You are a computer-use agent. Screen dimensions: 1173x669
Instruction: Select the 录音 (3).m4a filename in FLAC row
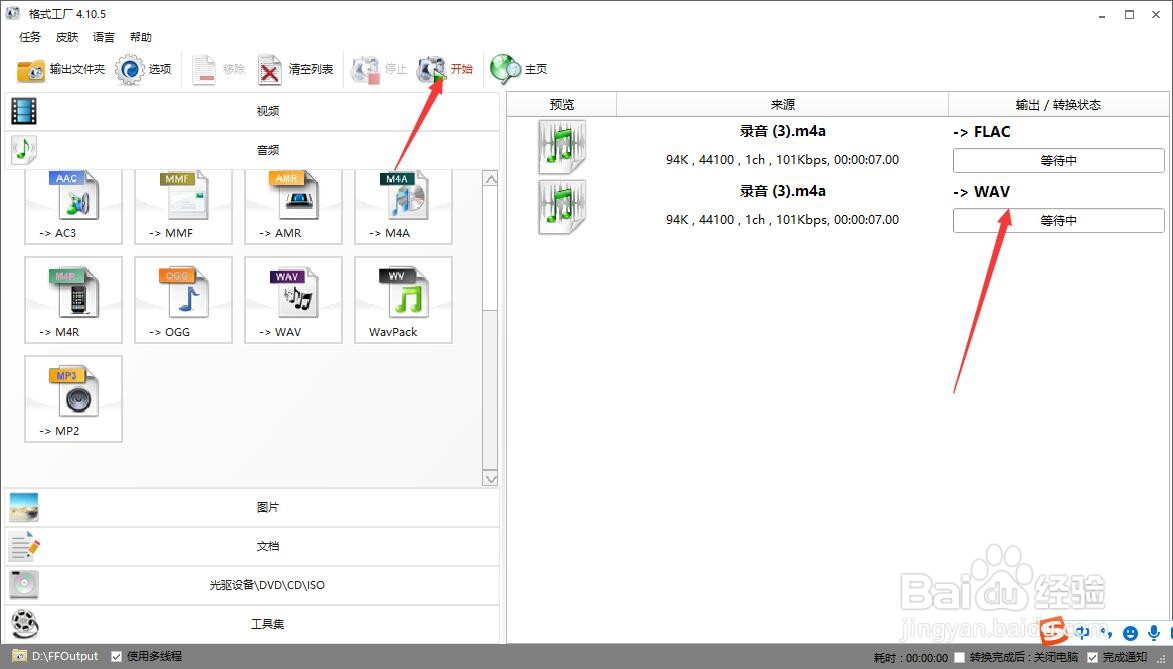(x=782, y=131)
